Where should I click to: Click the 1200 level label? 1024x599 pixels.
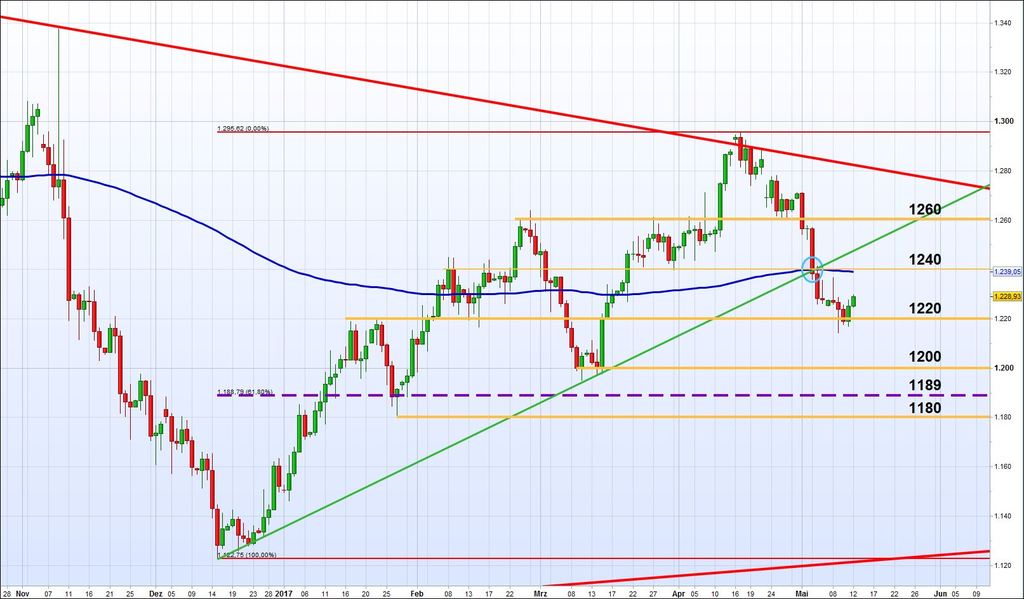[x=924, y=357]
